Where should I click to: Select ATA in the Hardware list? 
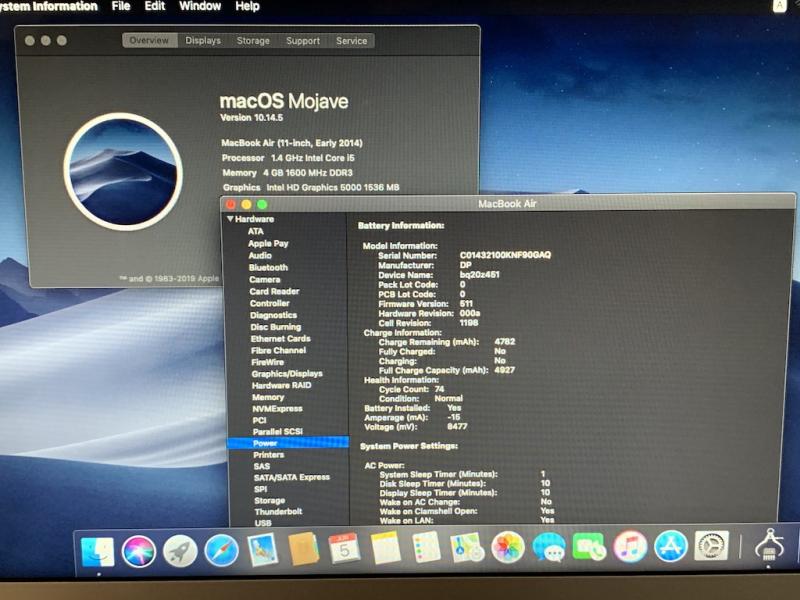click(x=256, y=231)
